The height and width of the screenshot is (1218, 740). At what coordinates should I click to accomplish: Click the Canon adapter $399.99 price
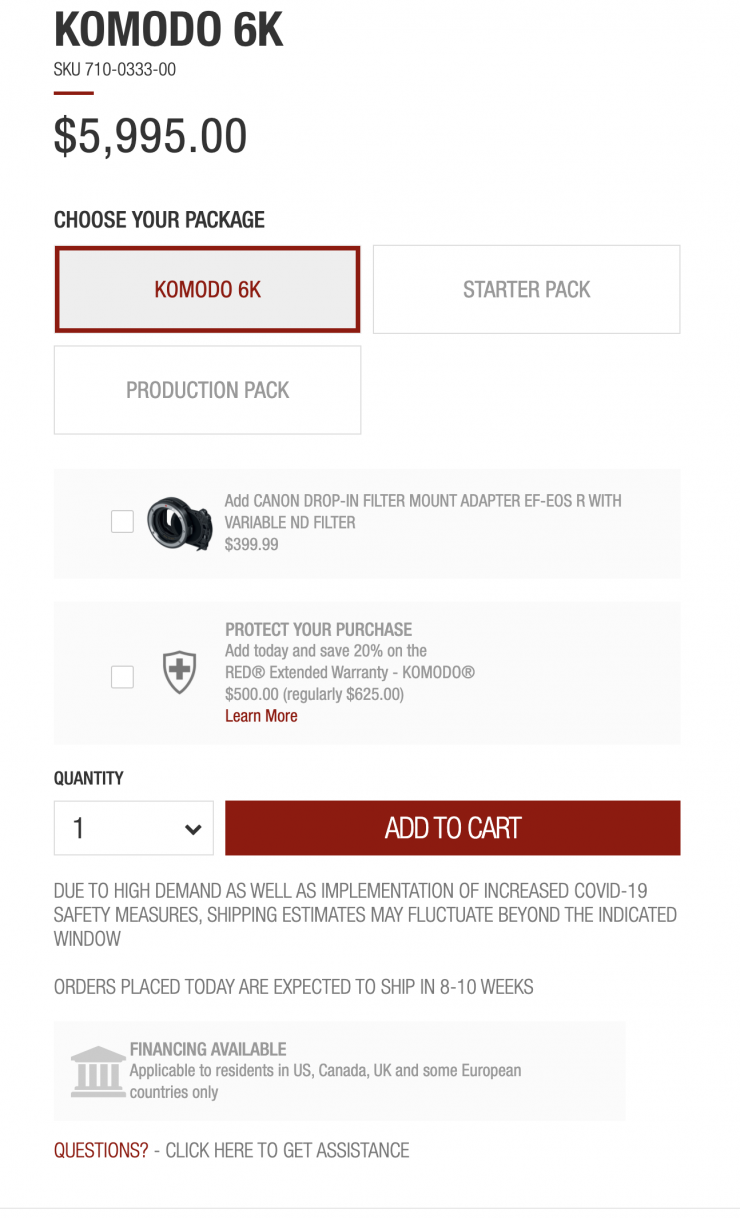point(252,544)
